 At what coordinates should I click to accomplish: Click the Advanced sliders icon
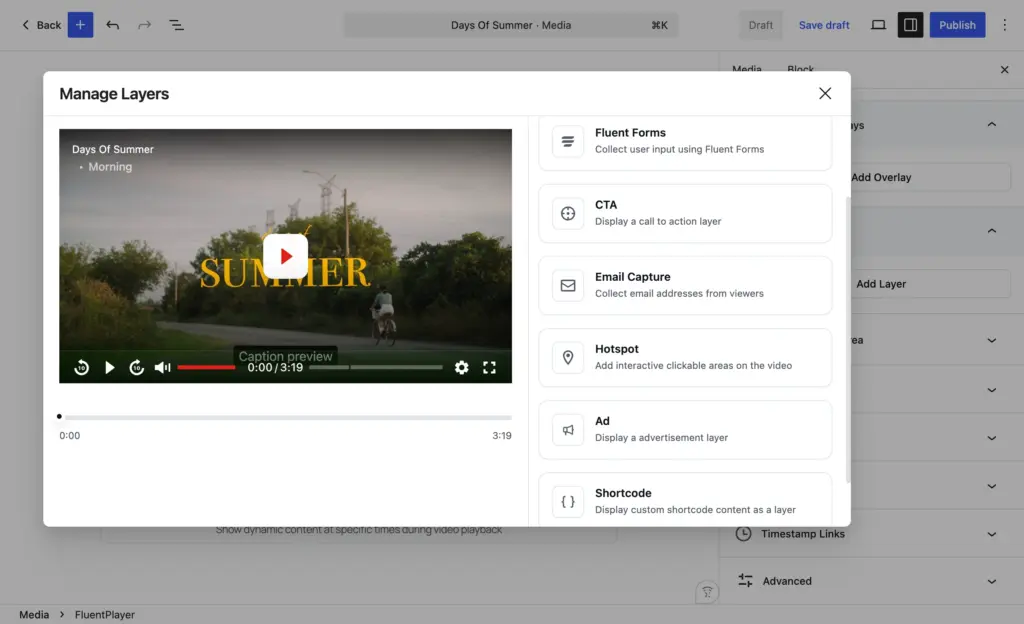pyautogui.click(x=745, y=580)
